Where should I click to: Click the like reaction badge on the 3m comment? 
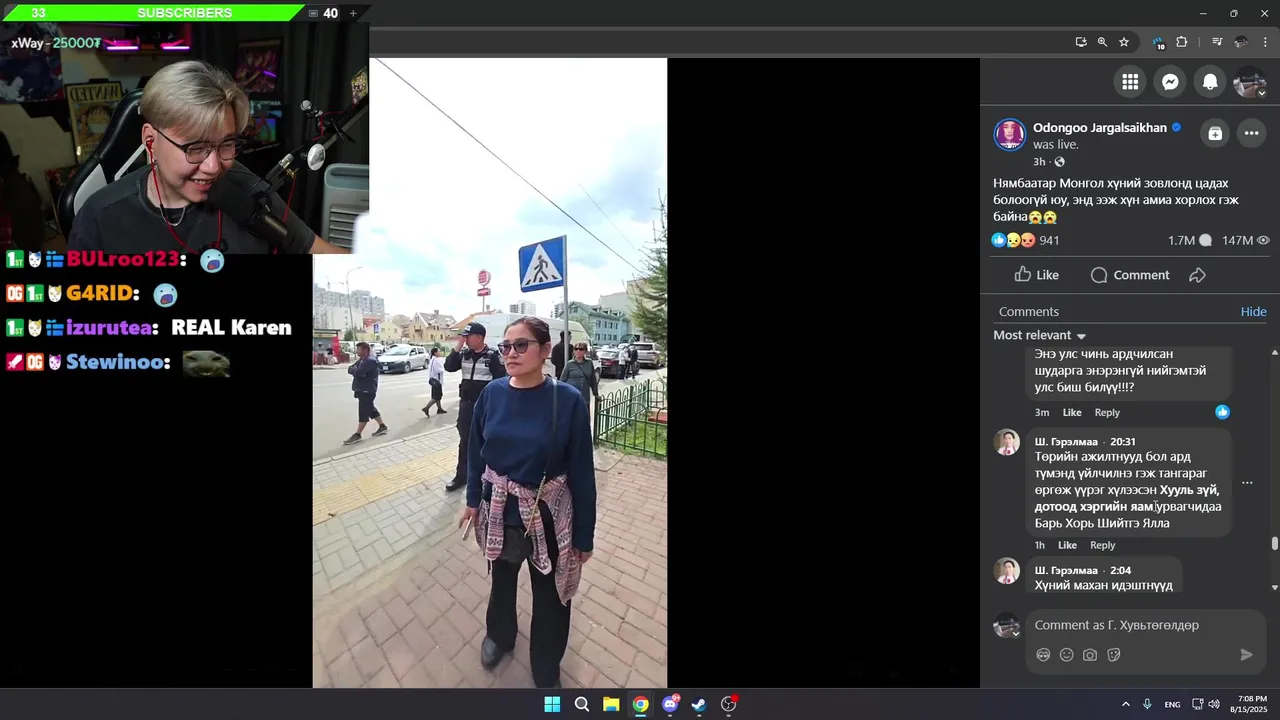pyautogui.click(x=1222, y=411)
